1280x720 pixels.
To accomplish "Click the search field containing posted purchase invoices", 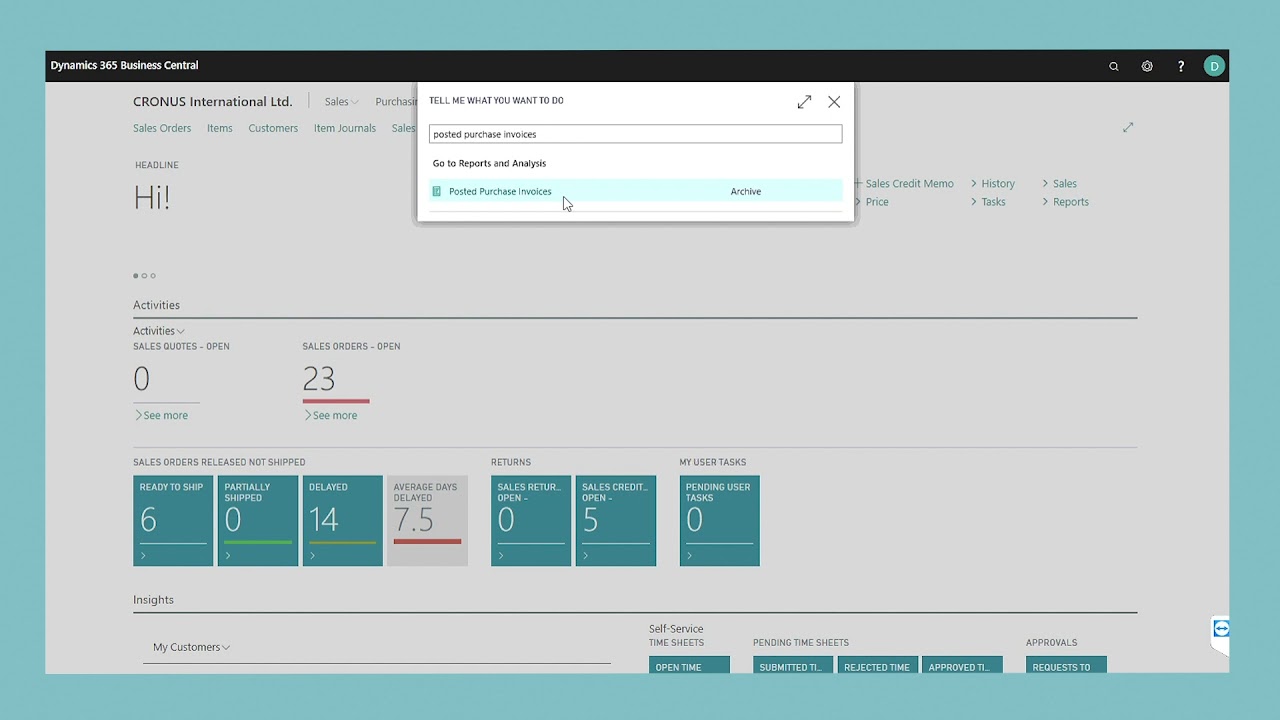I will pos(635,134).
